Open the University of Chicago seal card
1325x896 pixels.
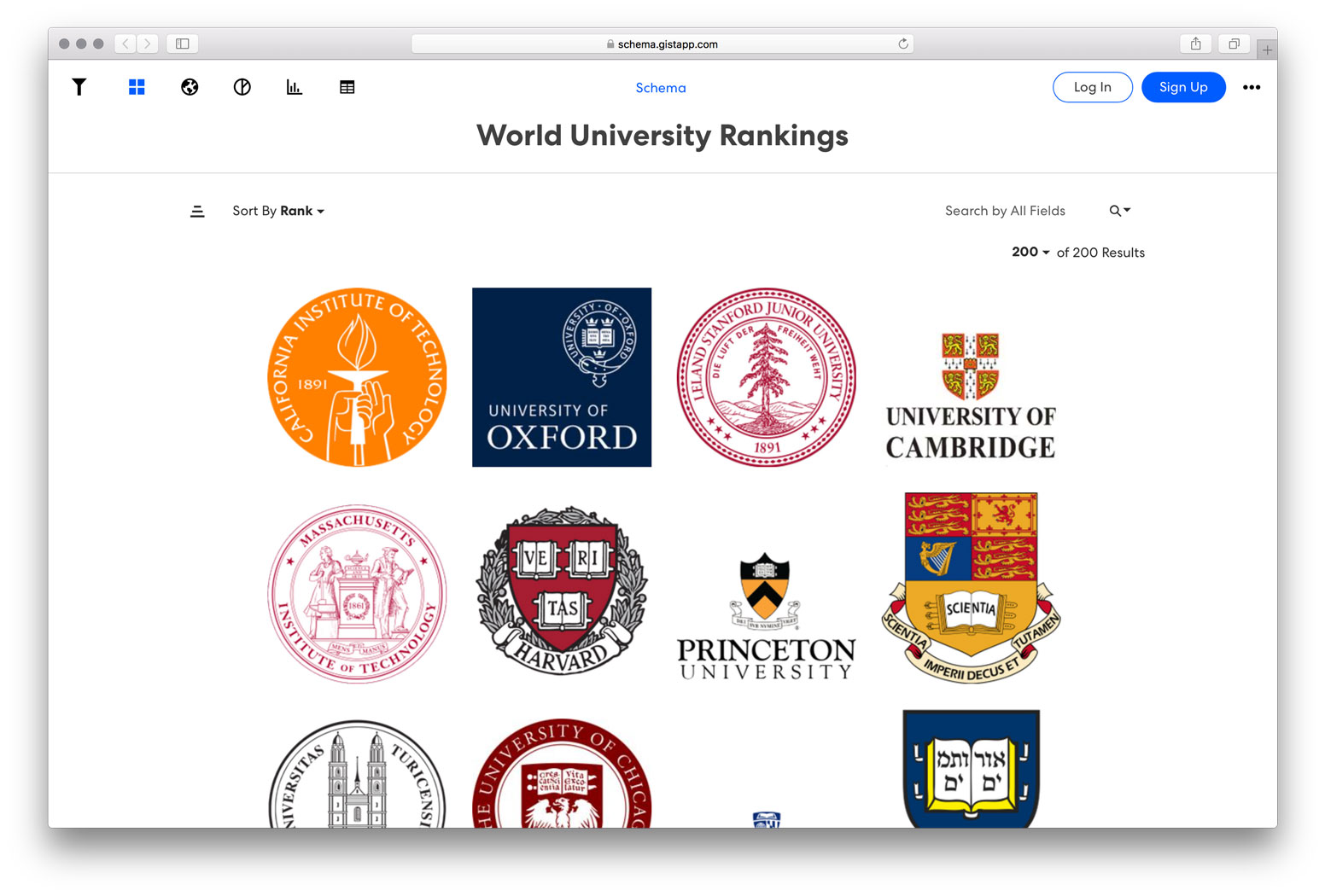tap(562, 773)
